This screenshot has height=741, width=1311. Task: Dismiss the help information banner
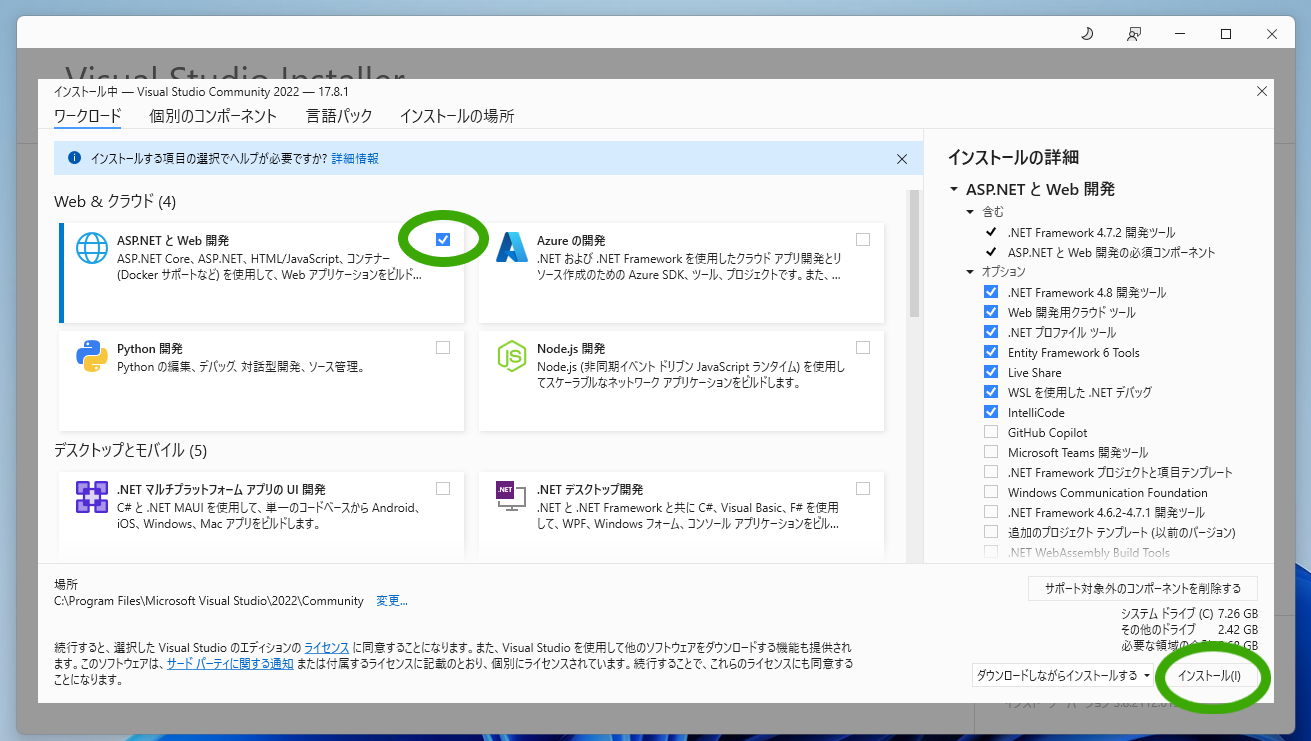click(902, 158)
